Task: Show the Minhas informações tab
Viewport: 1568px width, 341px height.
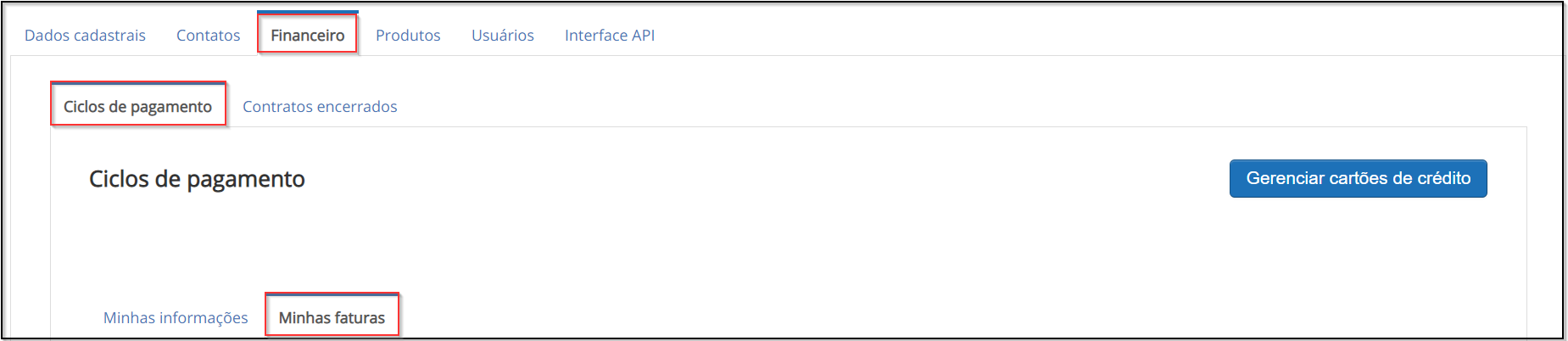Action: tap(176, 317)
